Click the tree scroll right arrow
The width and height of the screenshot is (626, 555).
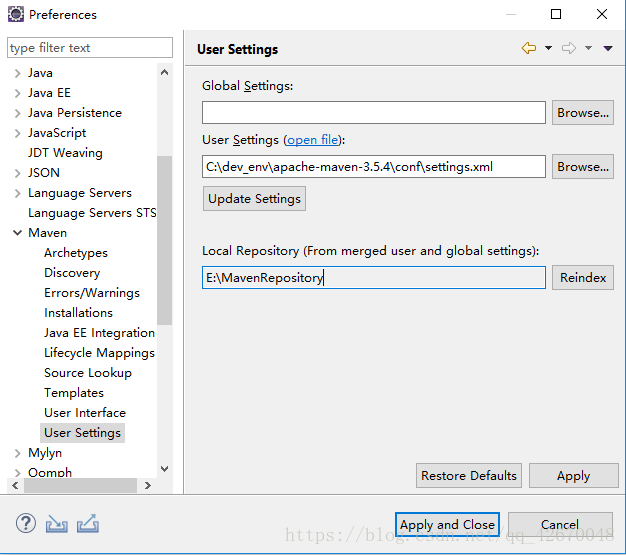pos(148,486)
